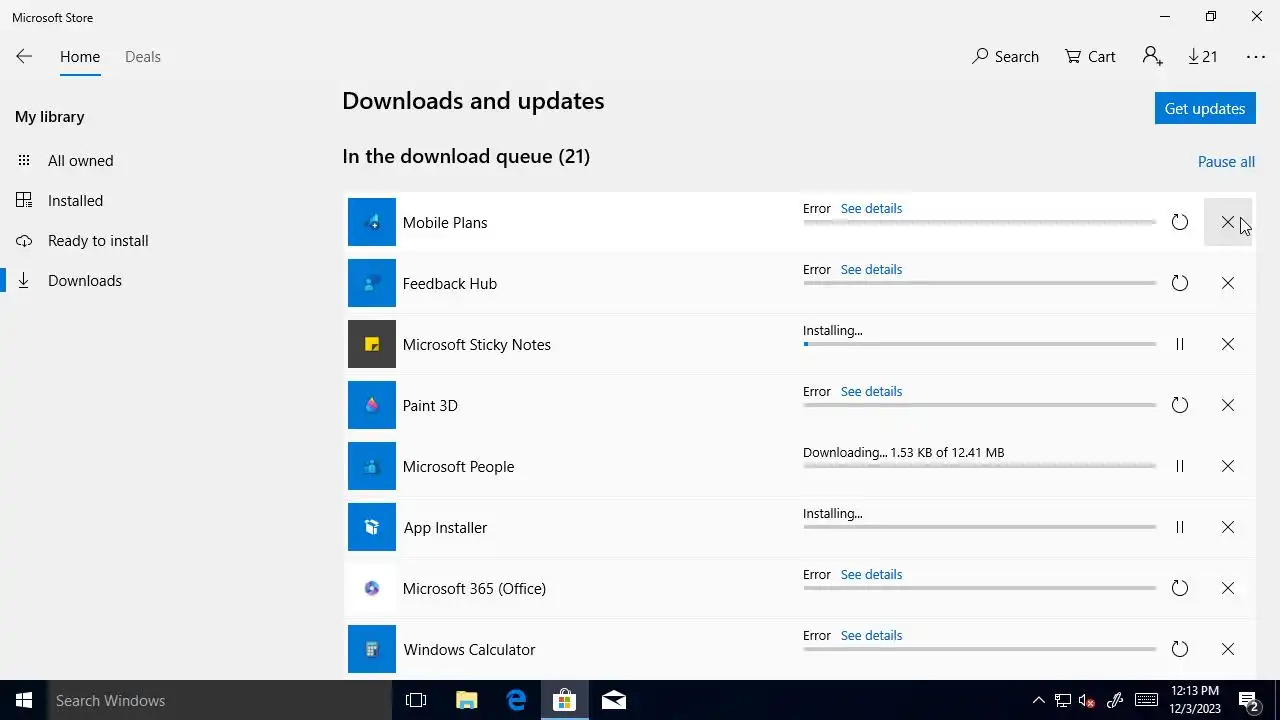This screenshot has height=720, width=1280.
Task: Click Microsoft Sticky Notes progress bar
Action: [x=980, y=344]
